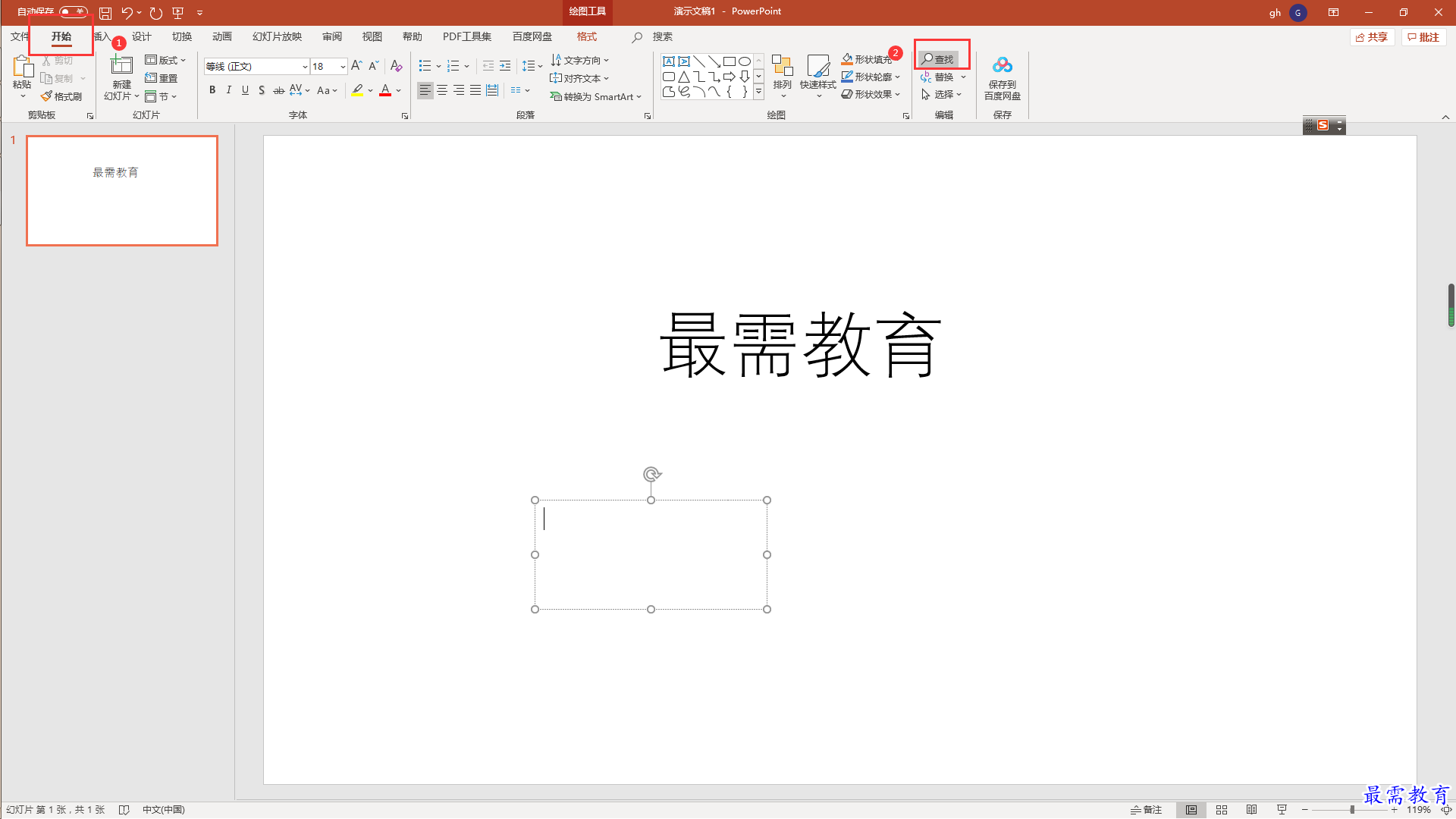The image size is (1456, 819).
Task: Click the Undo arrow icon
Action: [127, 13]
